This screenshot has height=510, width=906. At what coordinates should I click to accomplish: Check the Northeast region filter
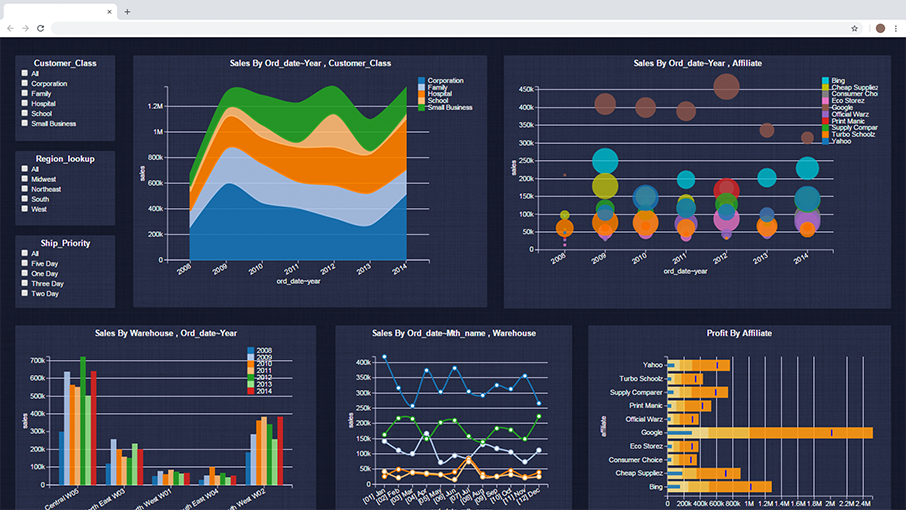24,189
